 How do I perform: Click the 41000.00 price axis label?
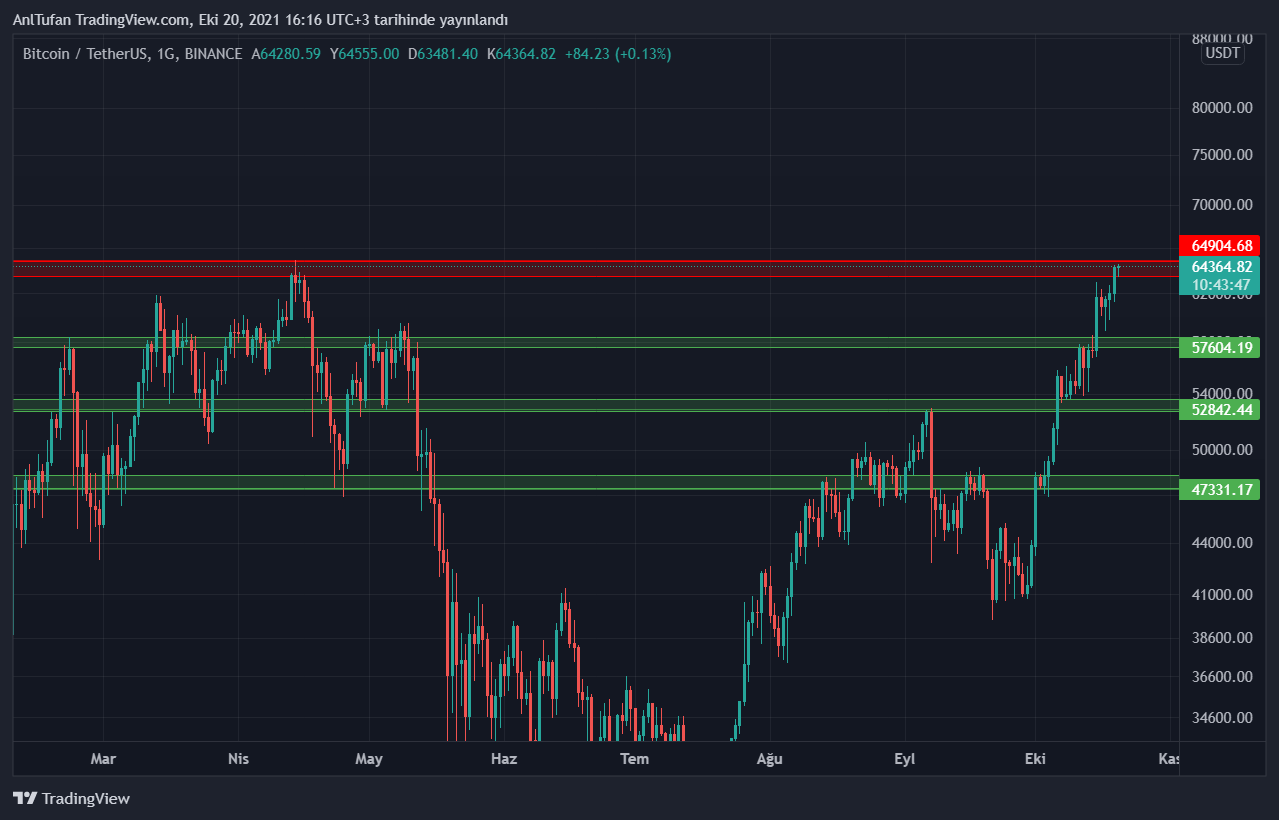1220,595
